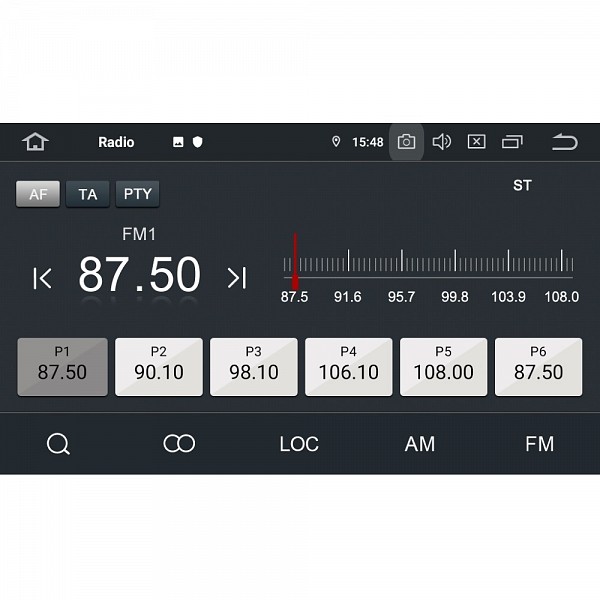
Task: Click frequency scale near 99.8
Action: click(454, 265)
